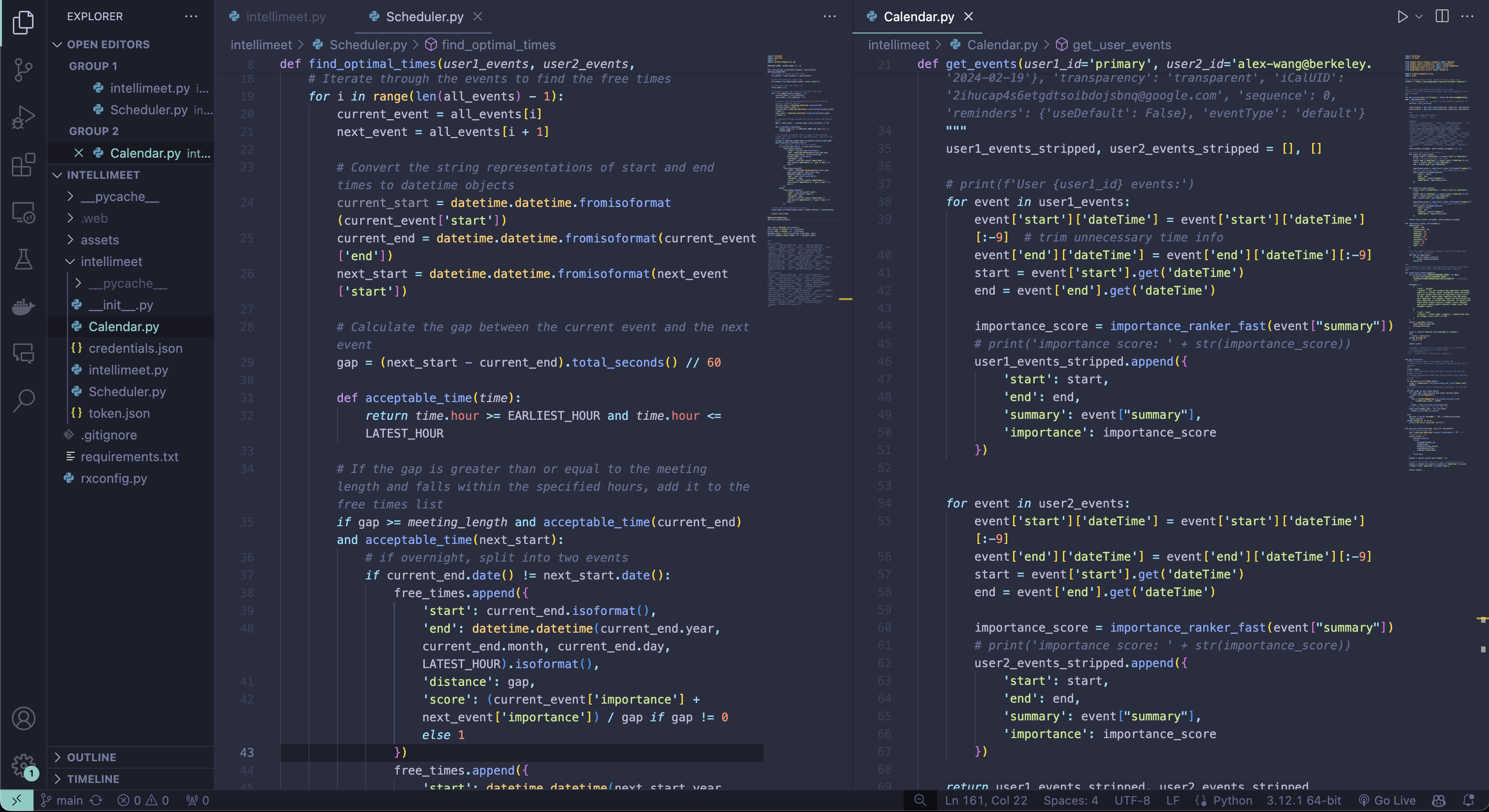Open the Extensions view
This screenshot has width=1489, height=812.
click(23, 165)
